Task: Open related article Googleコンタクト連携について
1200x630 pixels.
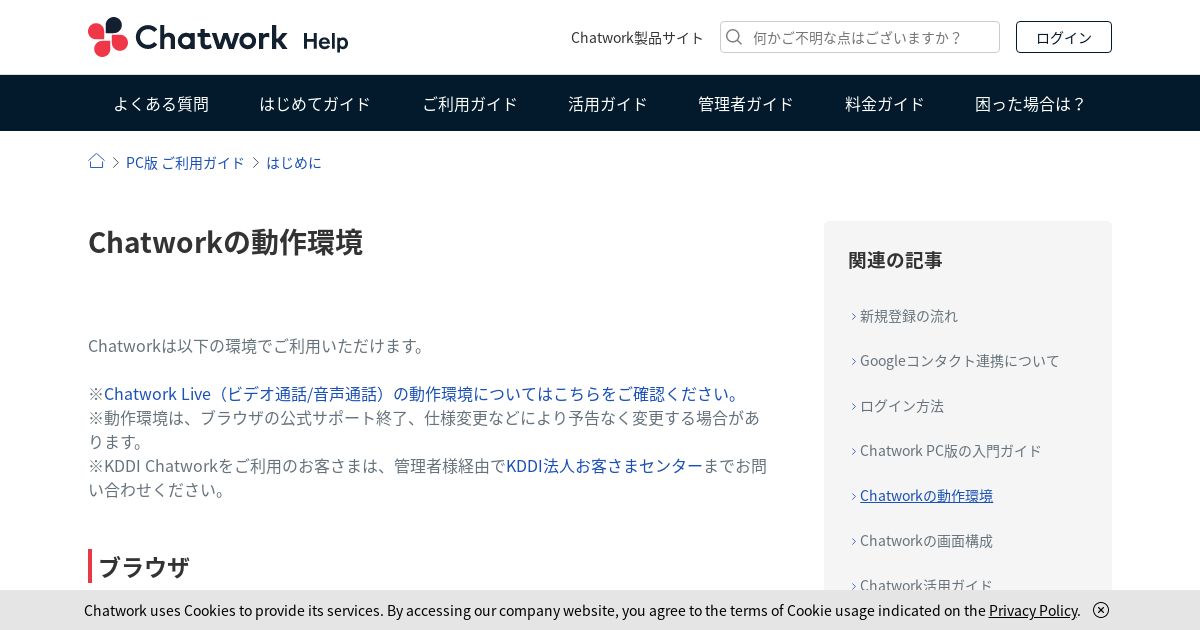Action: [959, 361]
